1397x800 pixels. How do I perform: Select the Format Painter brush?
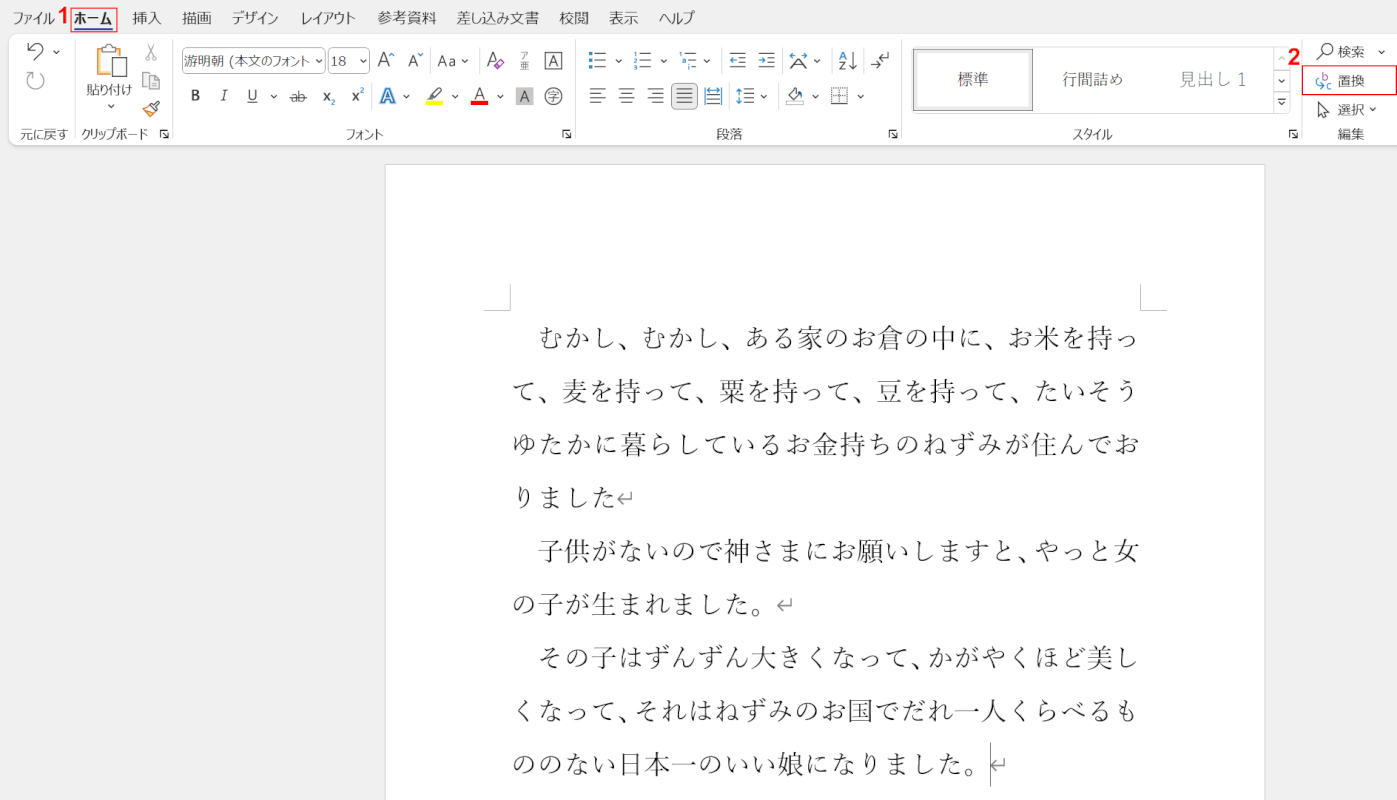tap(151, 108)
